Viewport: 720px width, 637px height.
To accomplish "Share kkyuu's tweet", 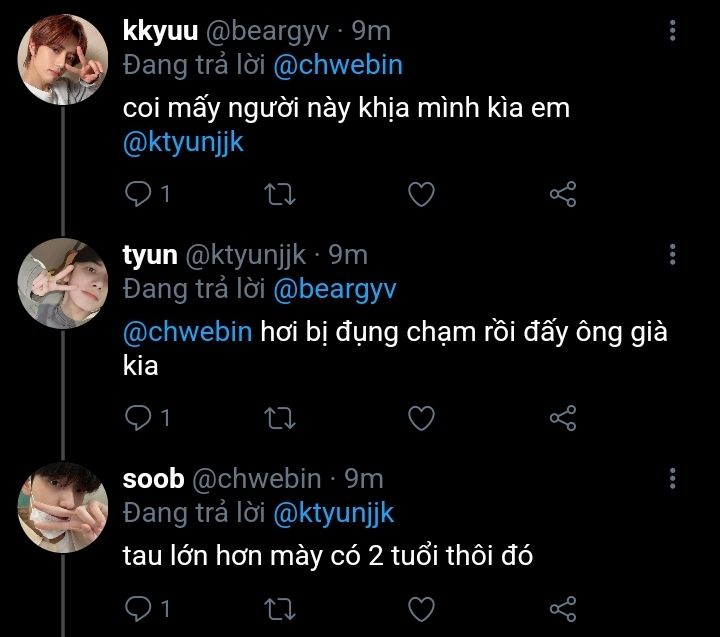I will pos(564,194).
